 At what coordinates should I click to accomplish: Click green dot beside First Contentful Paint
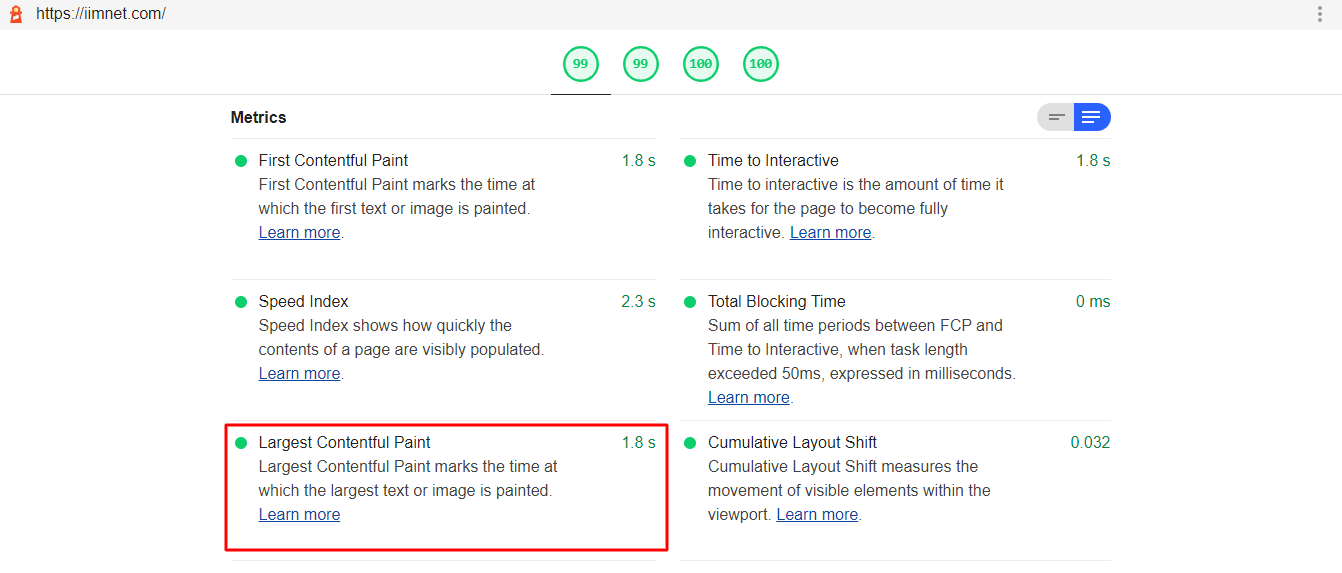pos(241,161)
